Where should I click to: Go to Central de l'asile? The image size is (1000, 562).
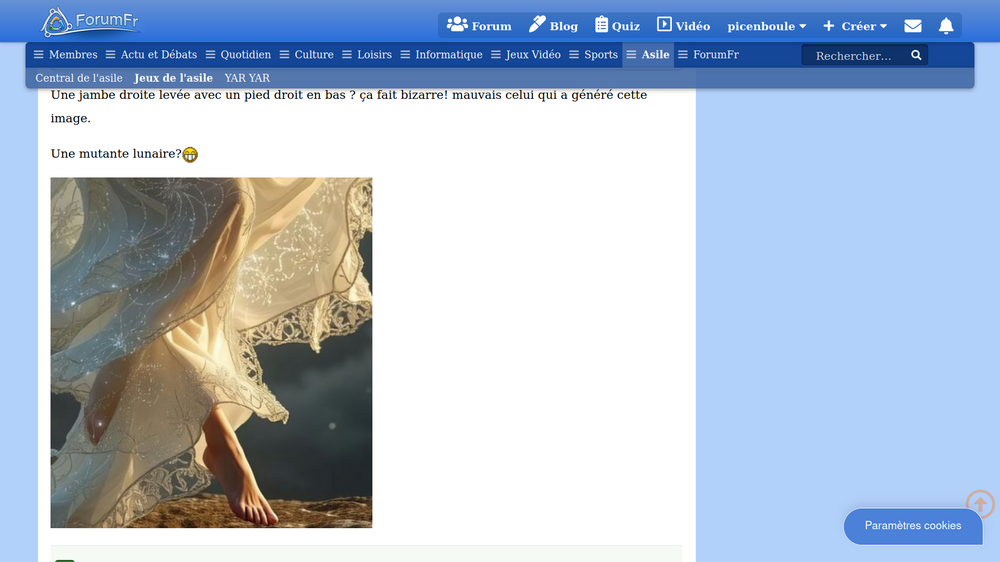(79, 78)
